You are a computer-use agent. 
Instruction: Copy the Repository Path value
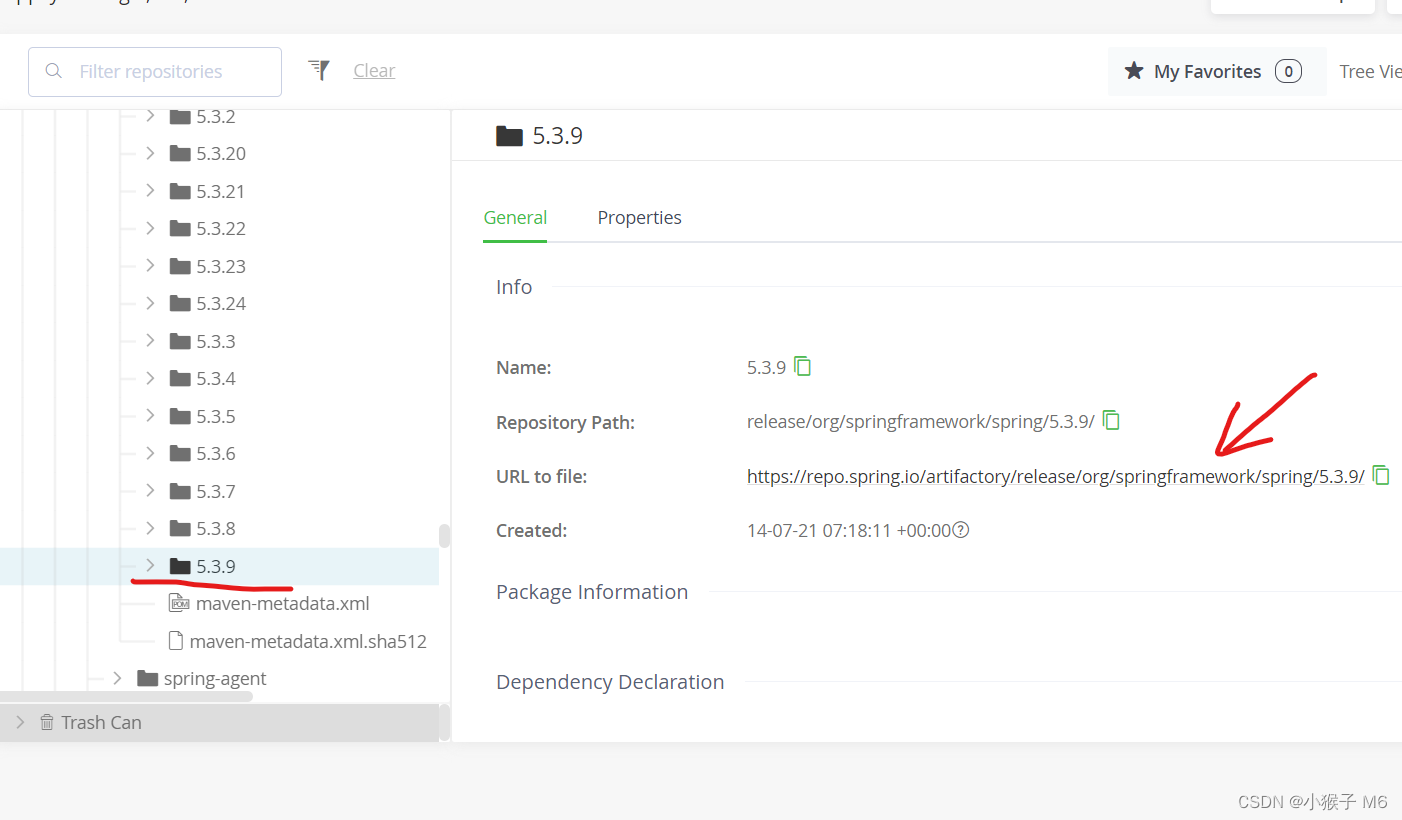point(1111,420)
